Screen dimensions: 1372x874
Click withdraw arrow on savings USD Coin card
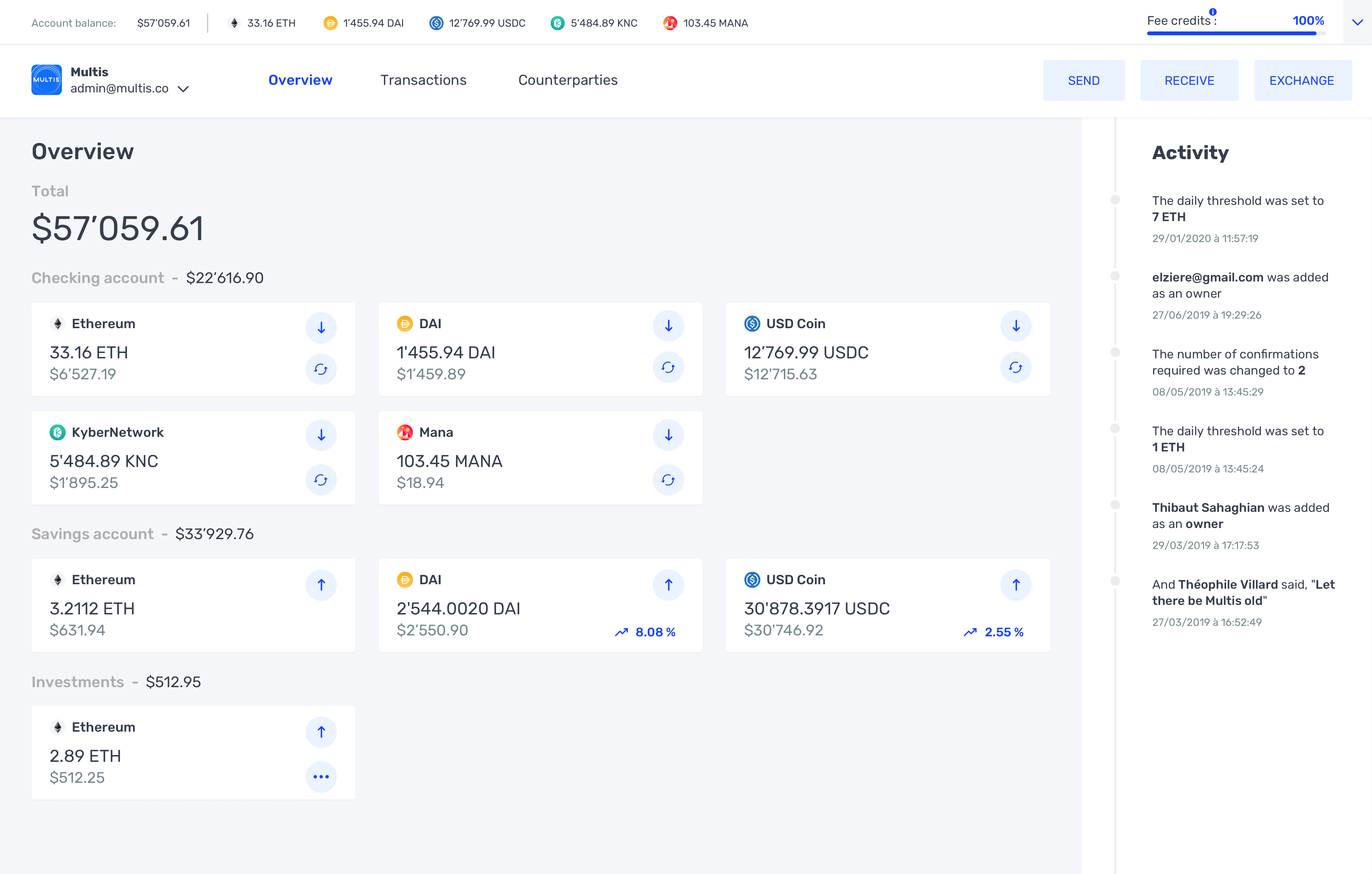coord(1015,585)
